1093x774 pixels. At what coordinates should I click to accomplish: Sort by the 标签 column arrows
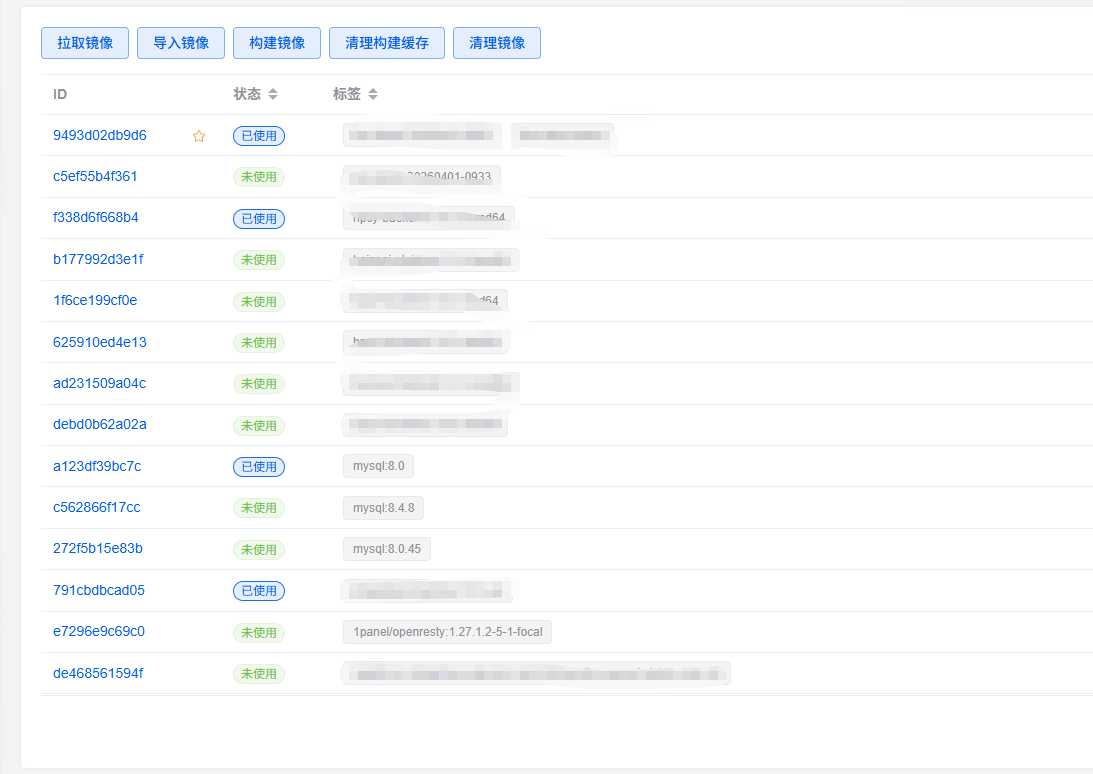[373, 94]
